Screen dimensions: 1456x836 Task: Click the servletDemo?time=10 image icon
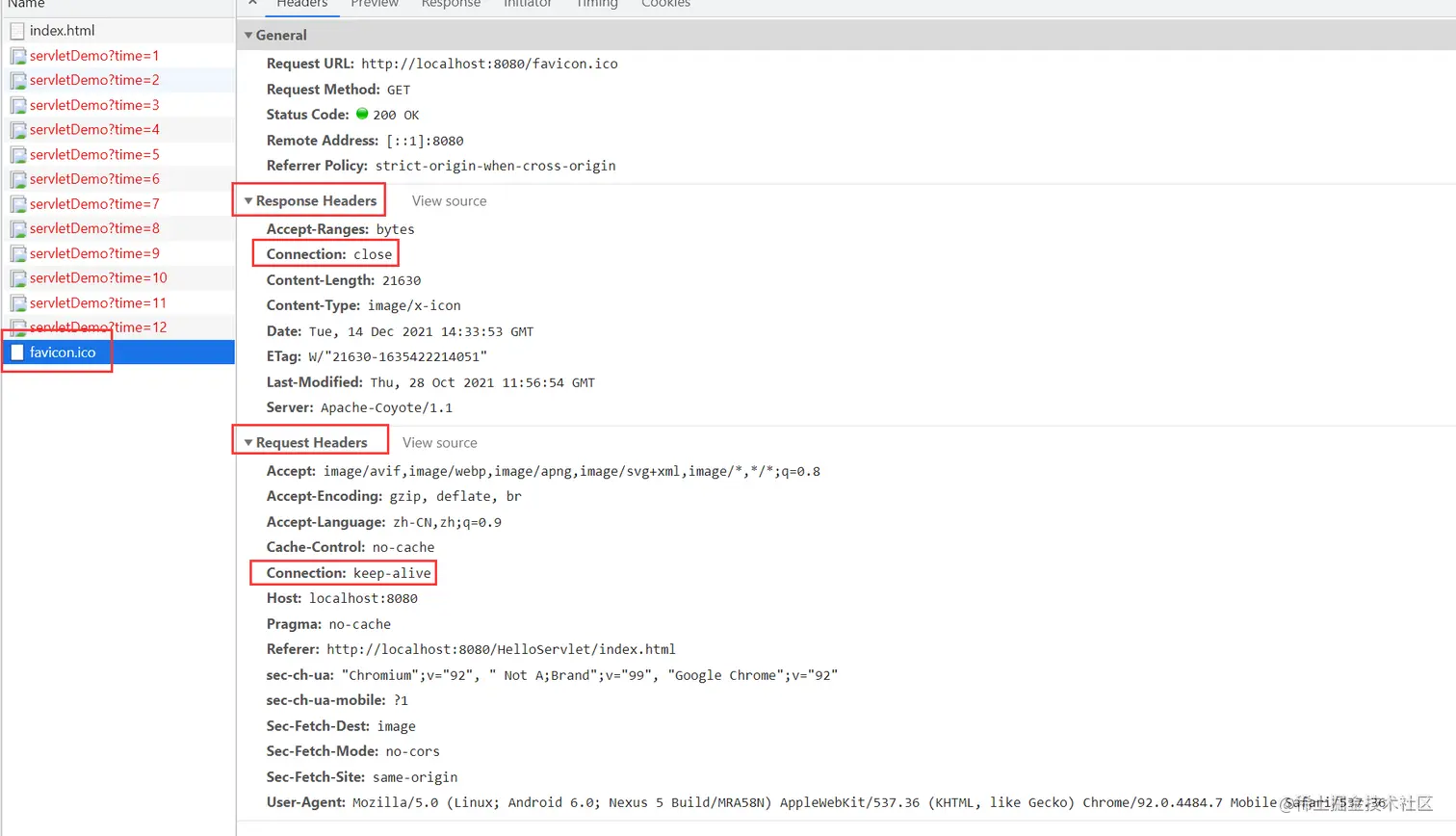click(18, 278)
